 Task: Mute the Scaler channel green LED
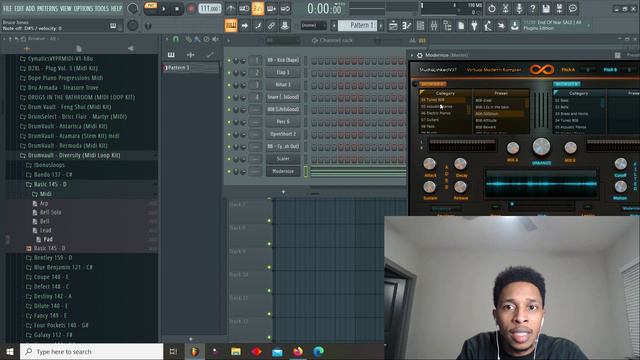coord(229,159)
